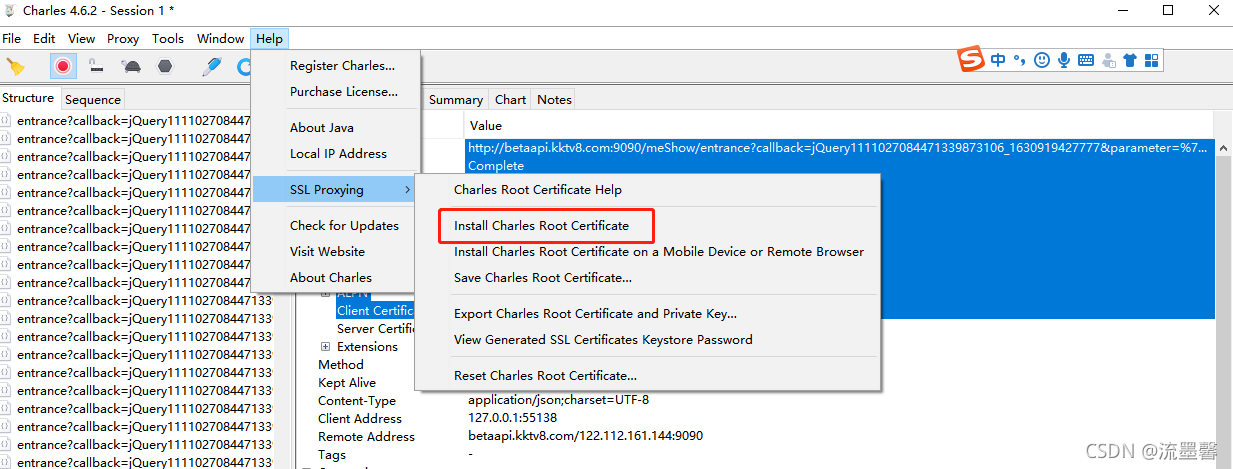Toggle the hexagon Breakpoints icon
This screenshot has width=1233, height=469.
165,67
